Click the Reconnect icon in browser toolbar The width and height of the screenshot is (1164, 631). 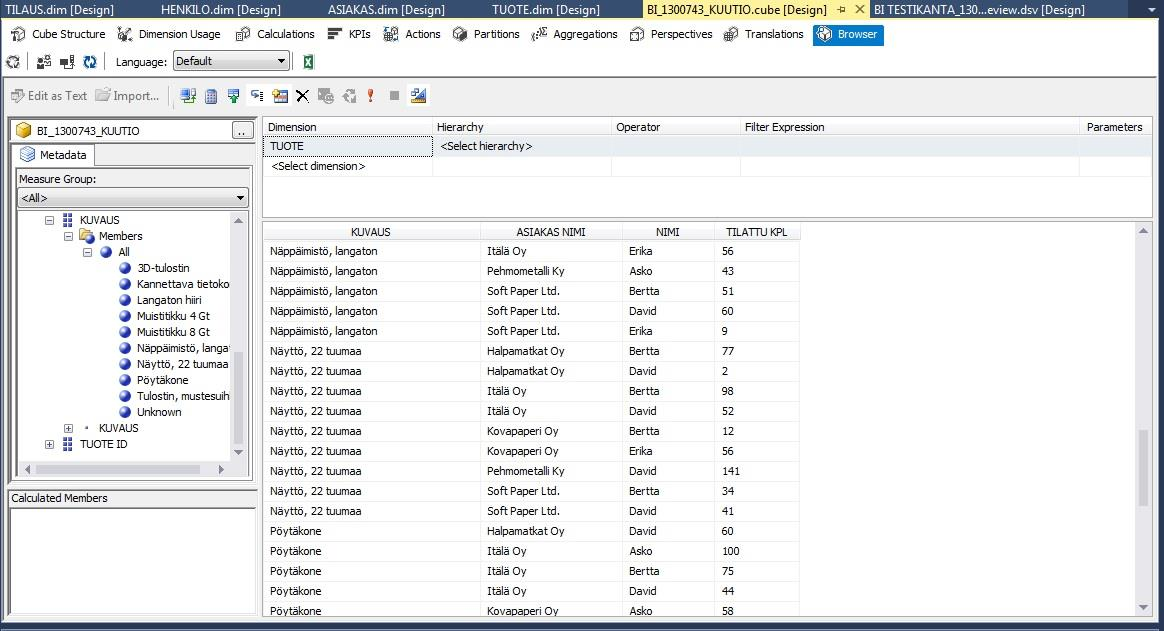coord(67,62)
